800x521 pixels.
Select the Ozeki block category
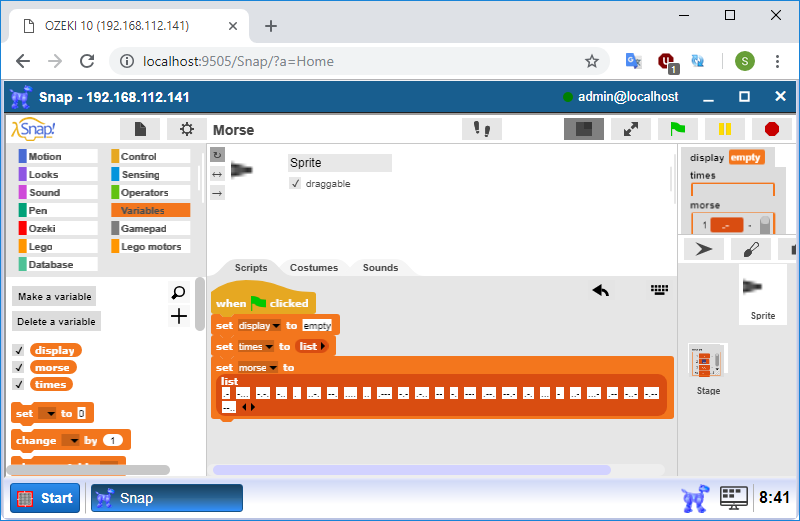(x=58, y=229)
